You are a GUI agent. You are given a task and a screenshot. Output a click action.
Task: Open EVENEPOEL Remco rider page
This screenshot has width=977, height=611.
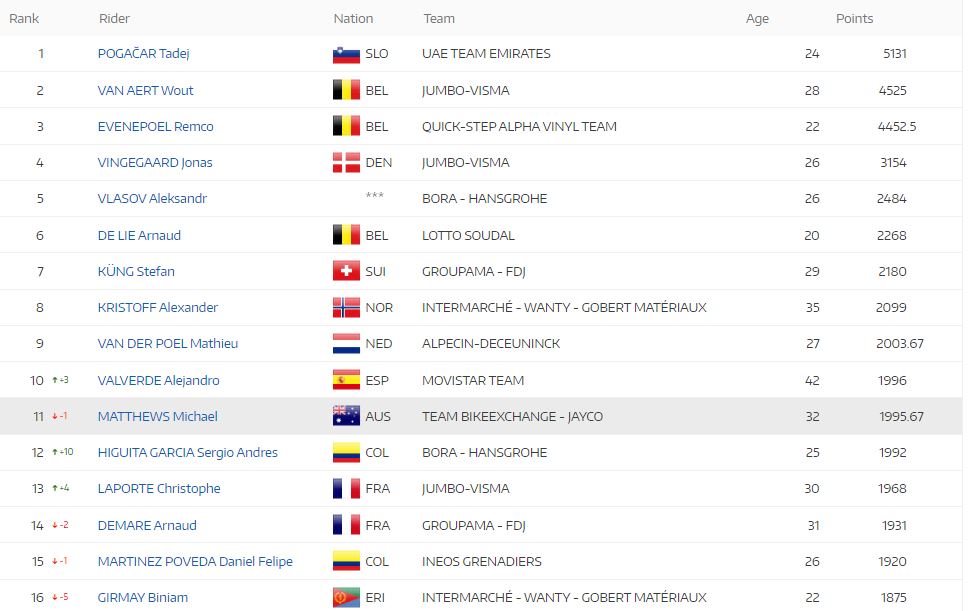point(156,127)
